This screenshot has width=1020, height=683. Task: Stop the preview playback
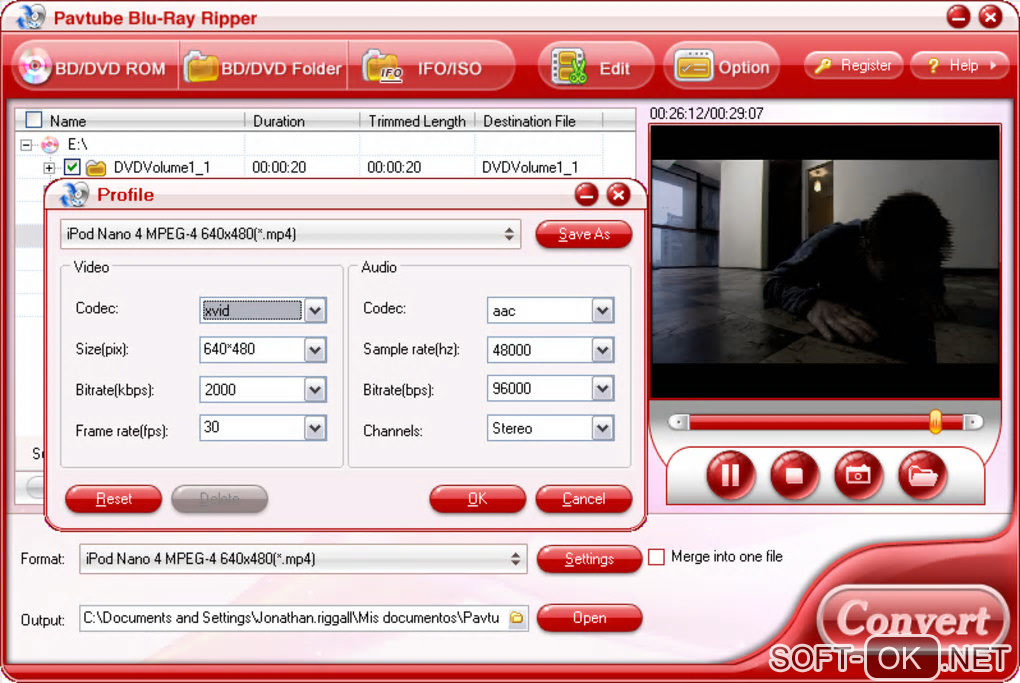coord(794,475)
